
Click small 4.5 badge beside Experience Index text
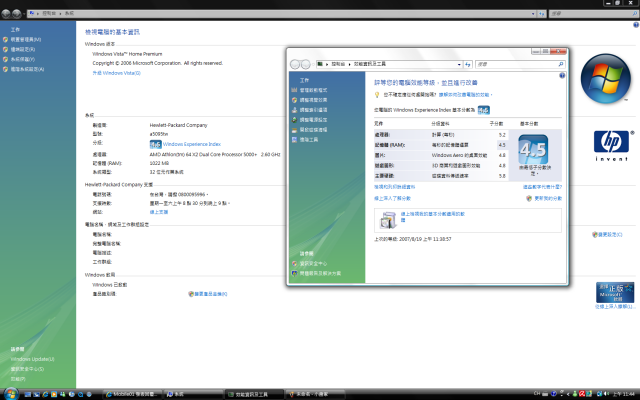[484, 110]
